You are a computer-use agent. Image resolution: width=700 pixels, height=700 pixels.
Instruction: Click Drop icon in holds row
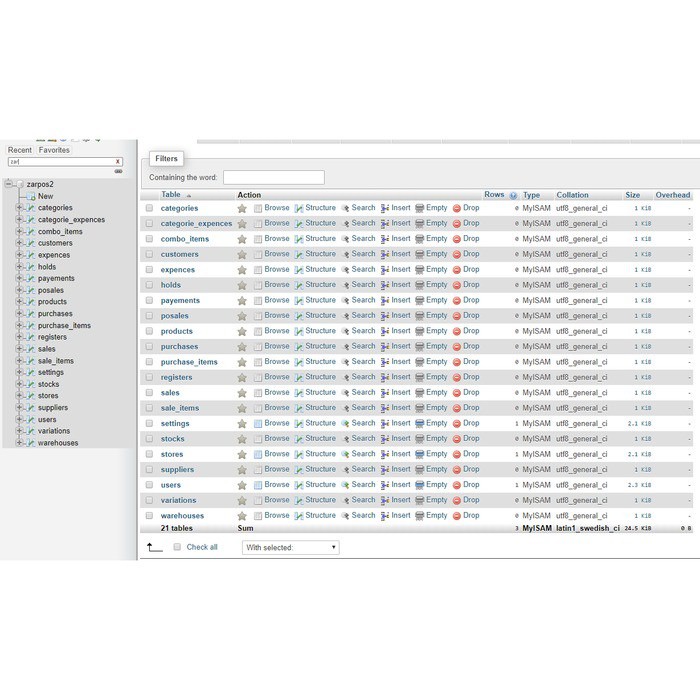[457, 285]
